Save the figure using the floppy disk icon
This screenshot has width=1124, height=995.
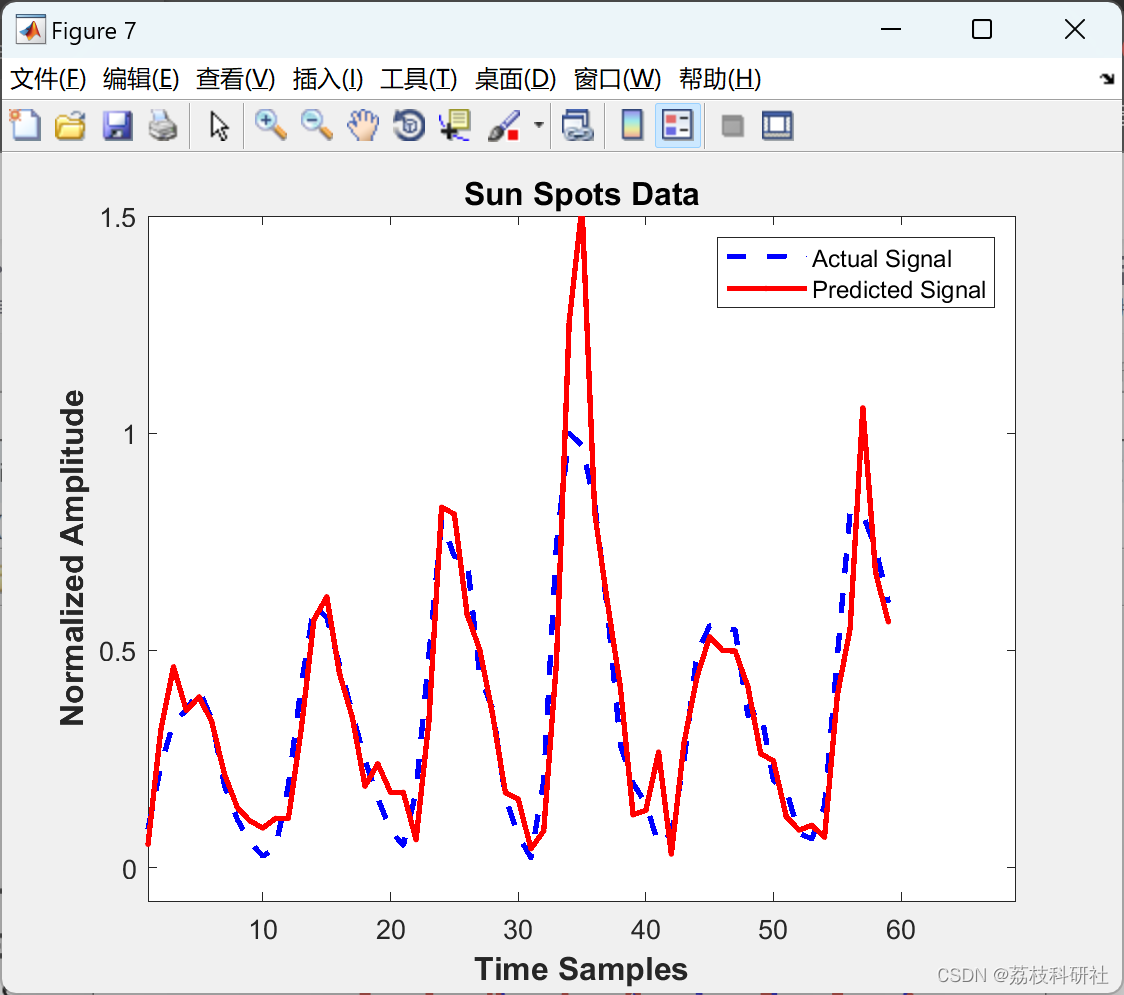(117, 125)
